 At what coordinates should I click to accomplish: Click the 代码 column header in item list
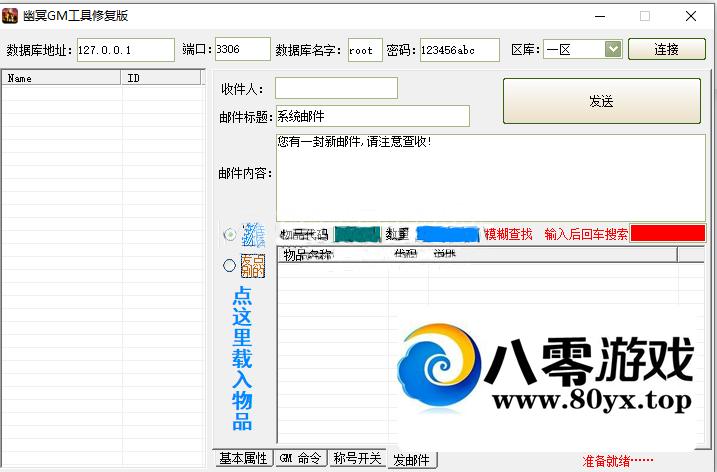pos(405,254)
